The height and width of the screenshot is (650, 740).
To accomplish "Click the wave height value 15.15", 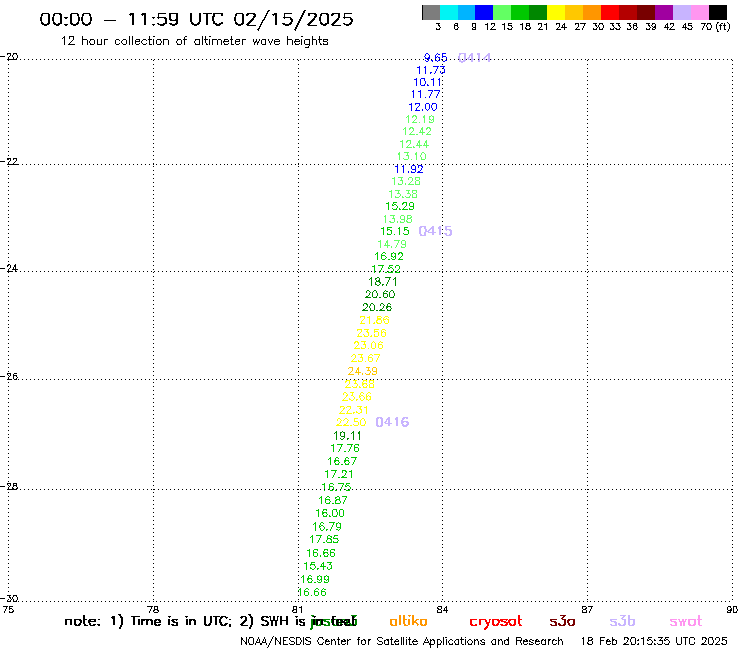I will tap(395, 231).
